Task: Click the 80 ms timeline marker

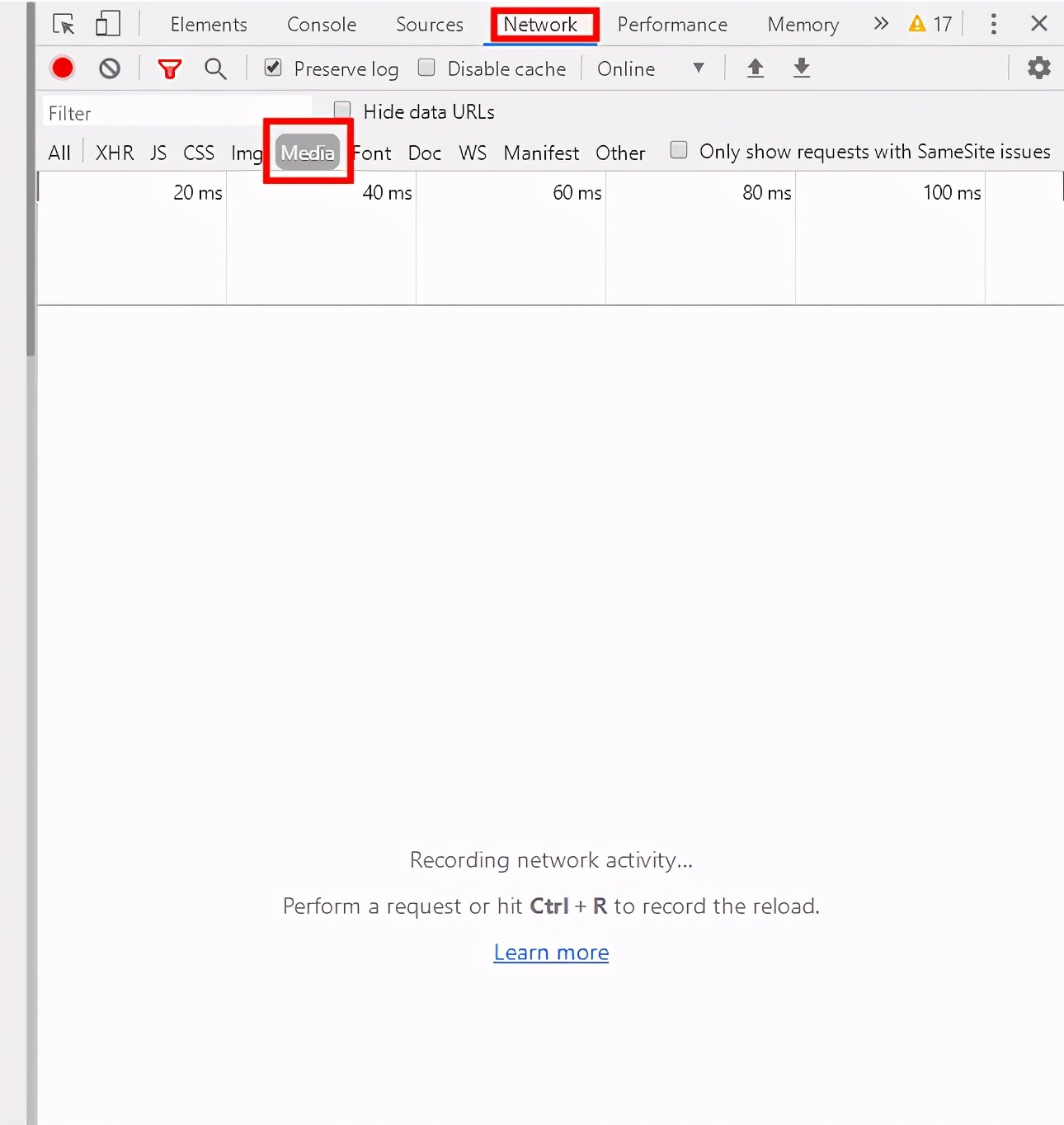Action: pos(767,192)
